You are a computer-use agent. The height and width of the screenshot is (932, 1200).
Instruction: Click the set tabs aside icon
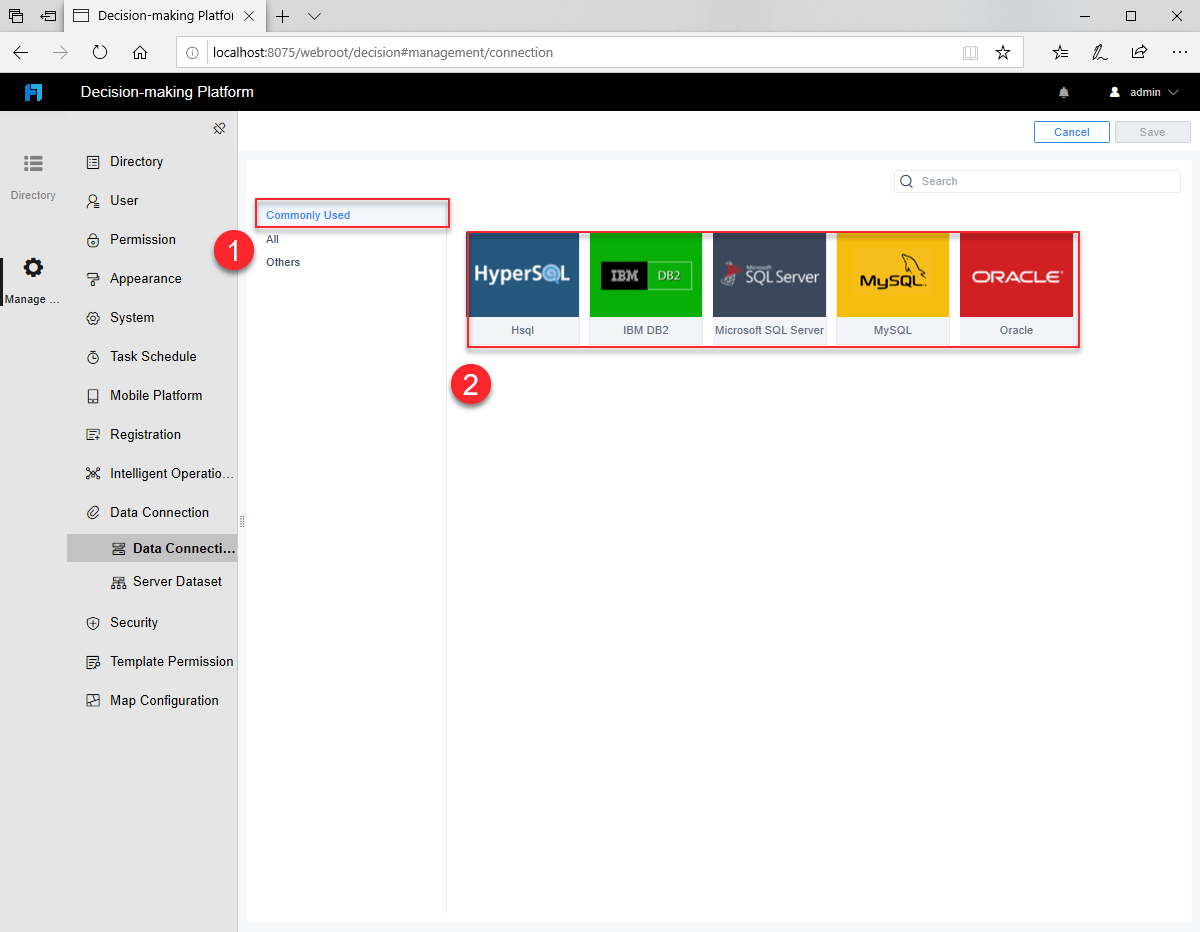[48, 16]
